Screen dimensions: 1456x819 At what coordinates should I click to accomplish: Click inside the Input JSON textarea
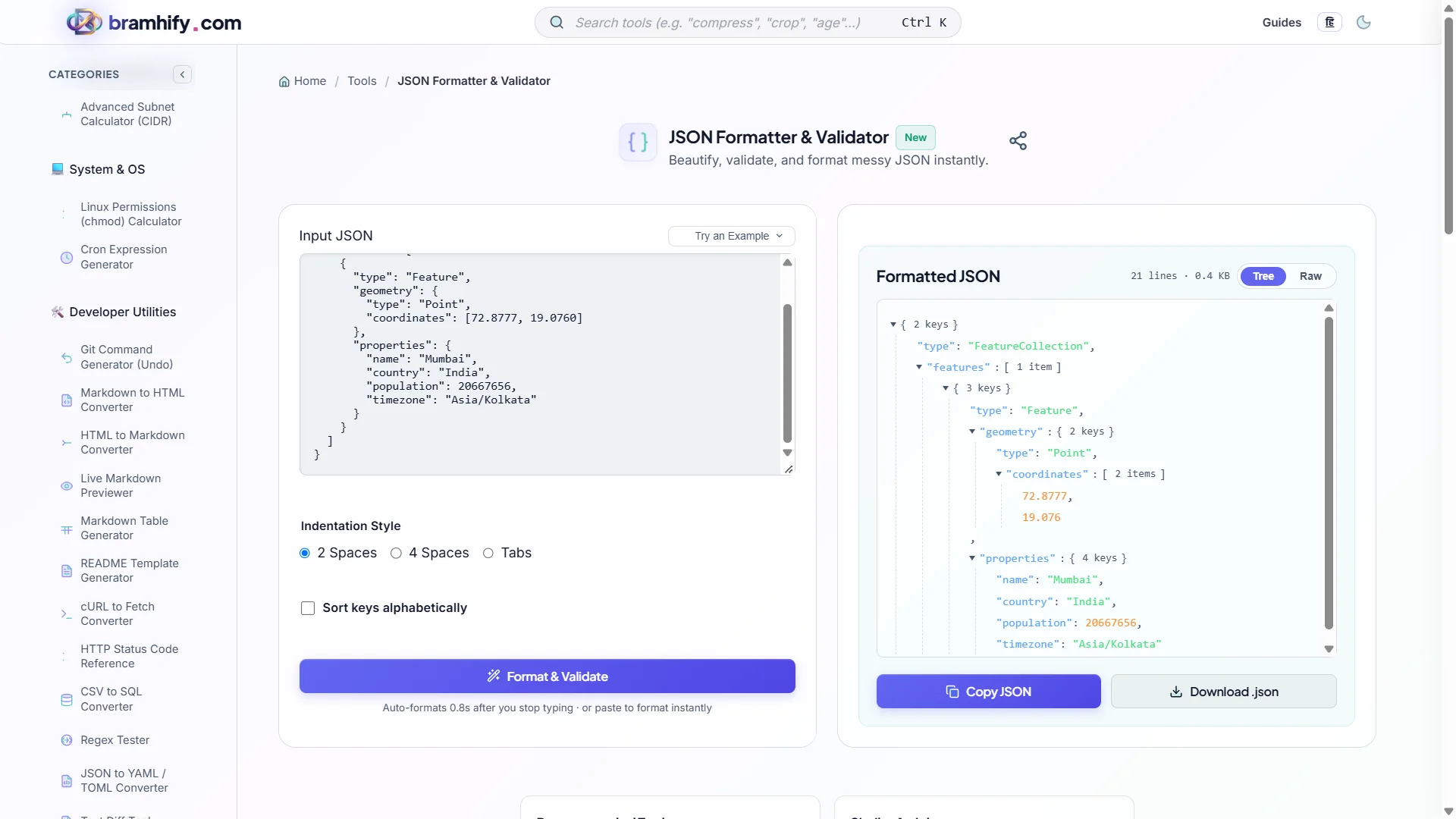540,365
